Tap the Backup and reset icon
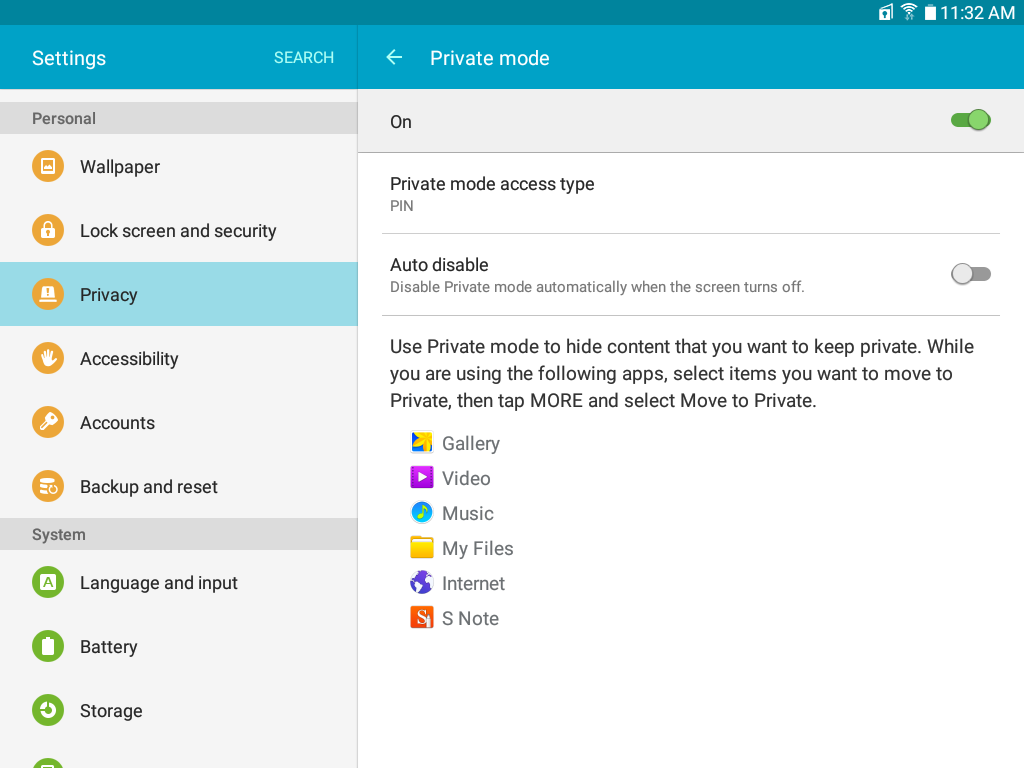Screen dimensions: 1024x768 pyautogui.click(x=48, y=486)
